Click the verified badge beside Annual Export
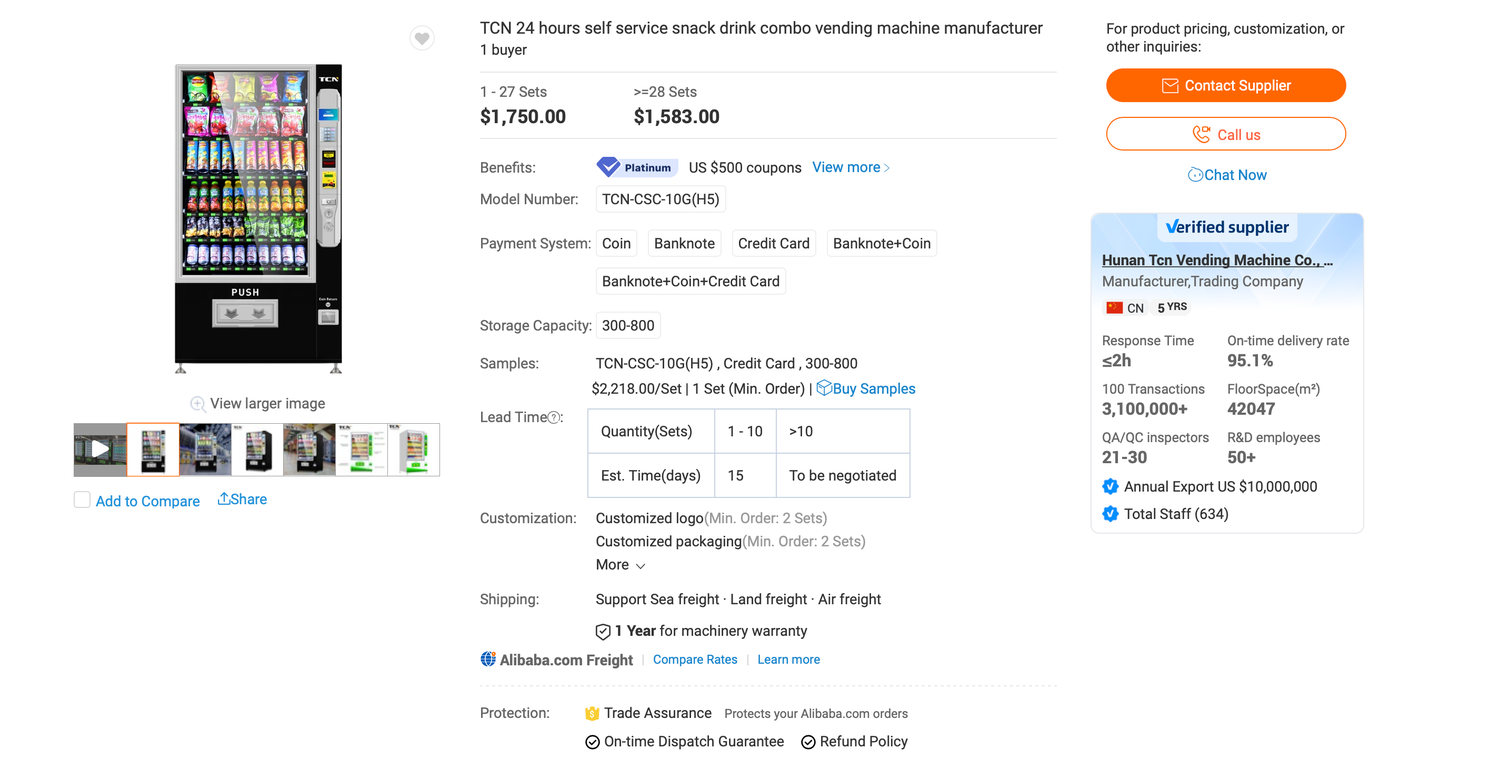 point(1110,487)
